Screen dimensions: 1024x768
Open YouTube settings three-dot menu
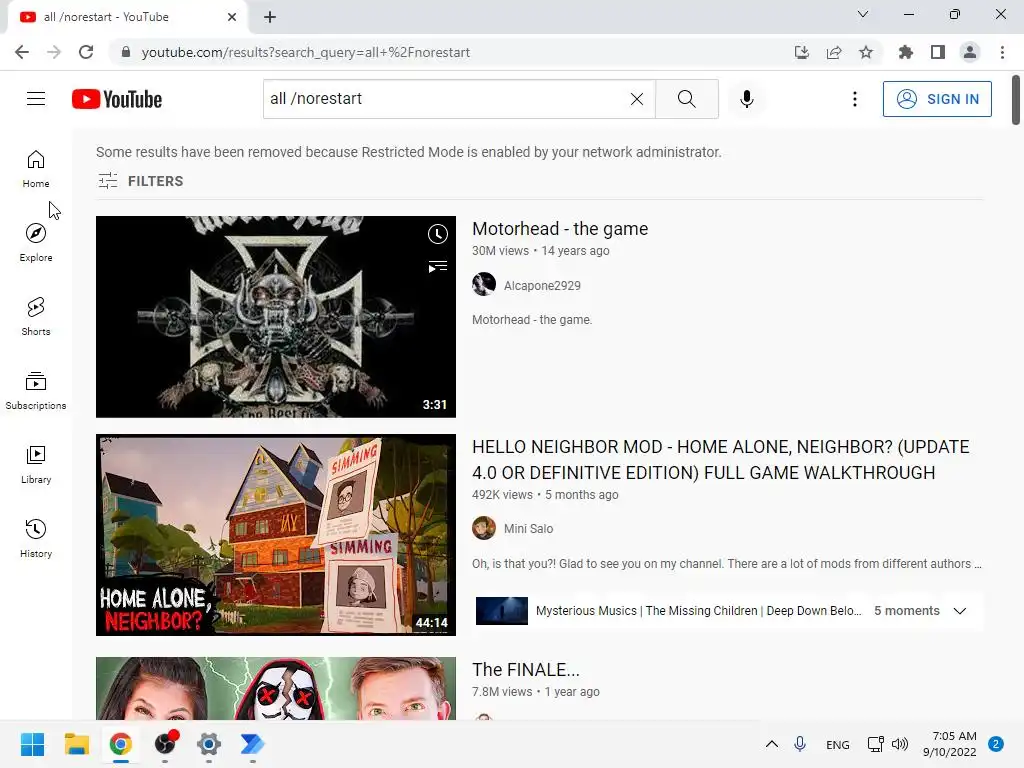click(x=854, y=99)
